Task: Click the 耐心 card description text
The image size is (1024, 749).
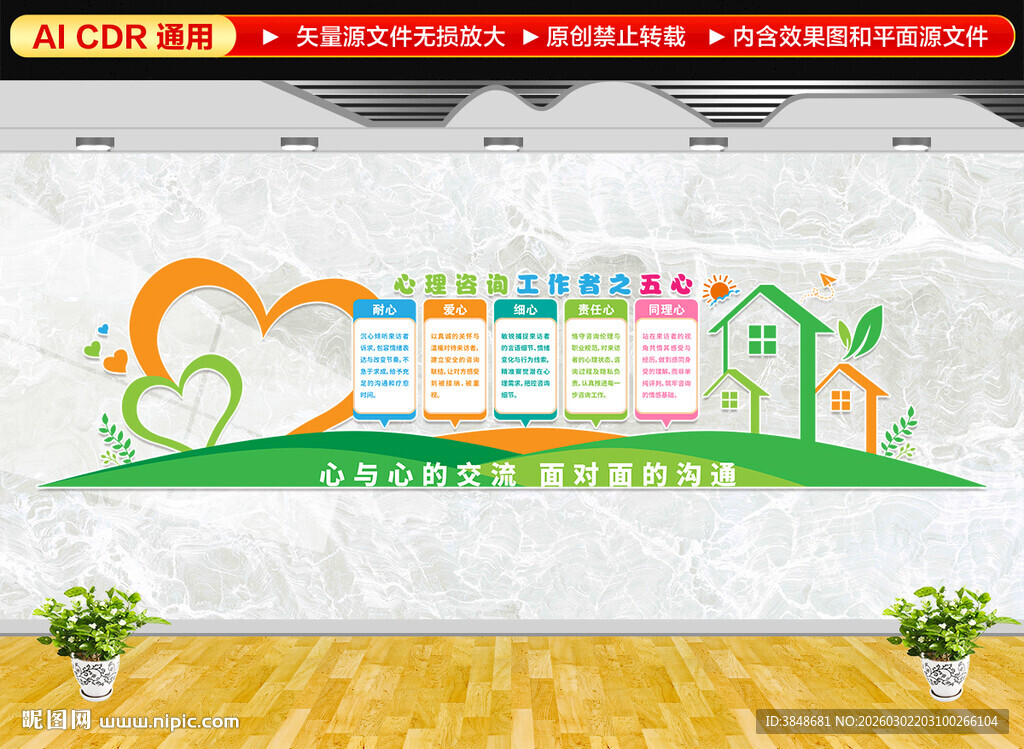Action: click(x=385, y=365)
